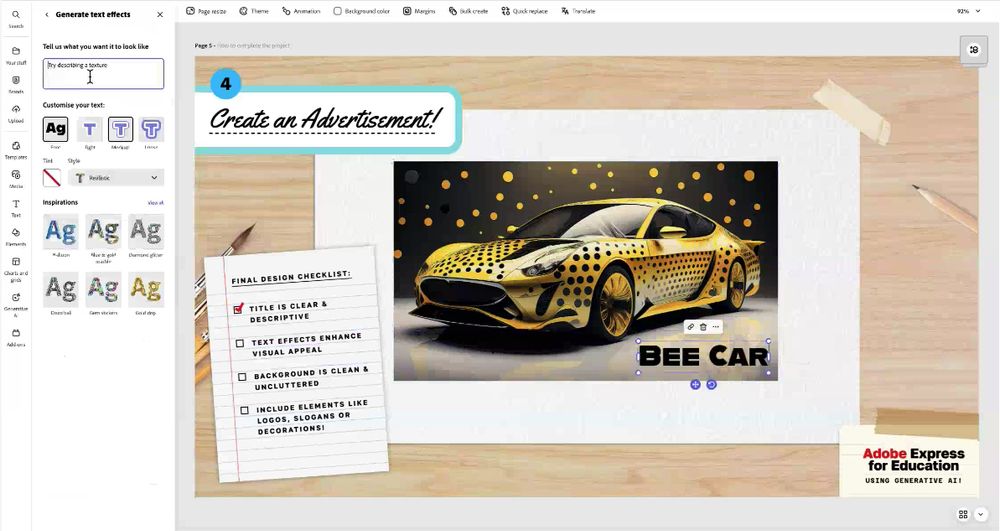Open the Media panel
1000x531 pixels.
[16, 179]
